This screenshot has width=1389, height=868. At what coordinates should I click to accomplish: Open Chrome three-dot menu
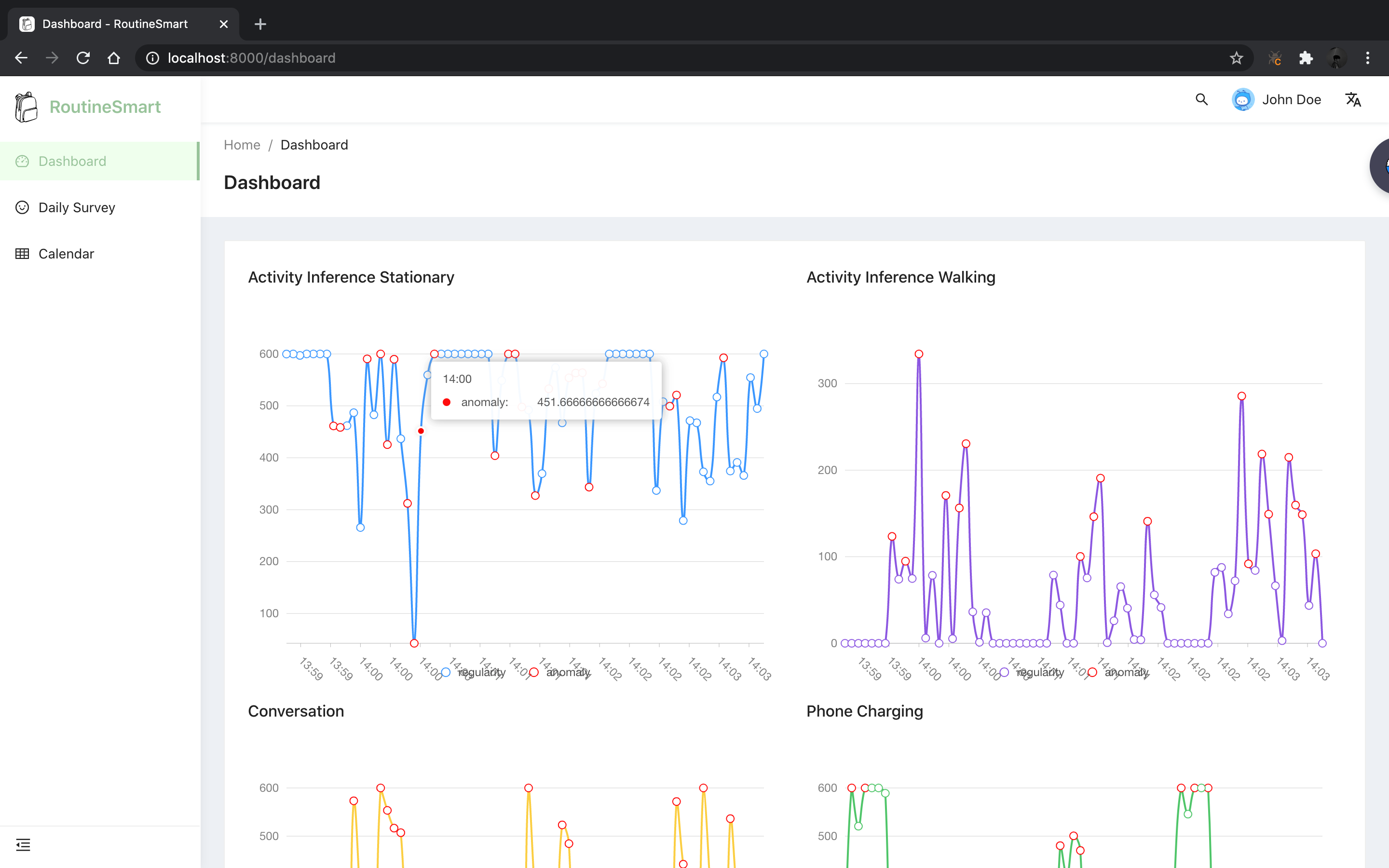coord(1368,58)
